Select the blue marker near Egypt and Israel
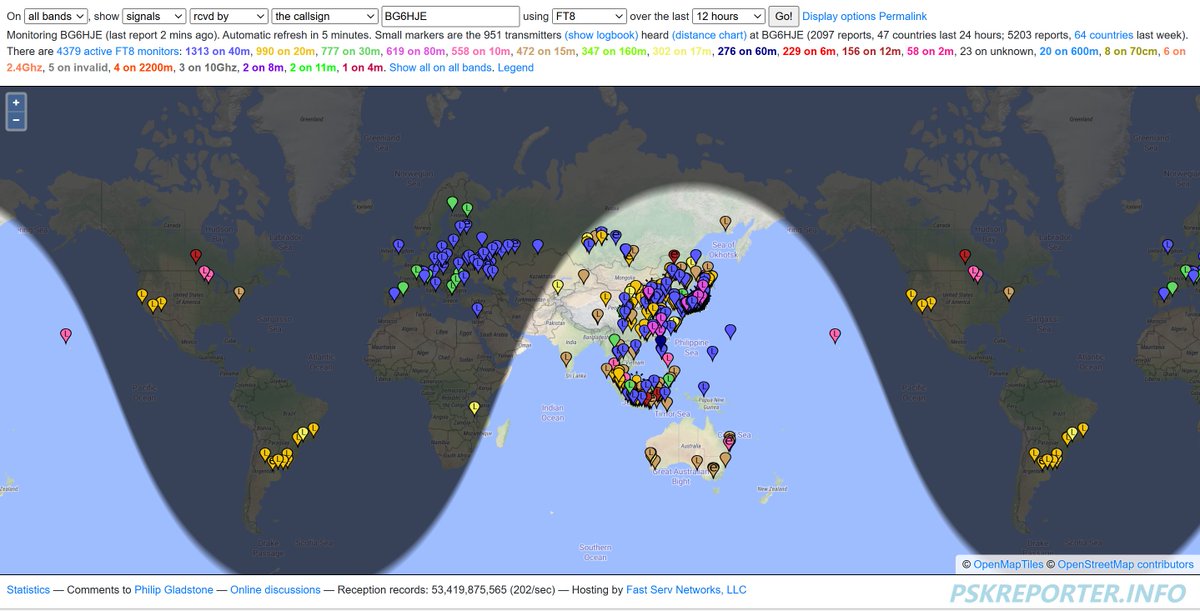The height and width of the screenshot is (611, 1200). click(477, 309)
